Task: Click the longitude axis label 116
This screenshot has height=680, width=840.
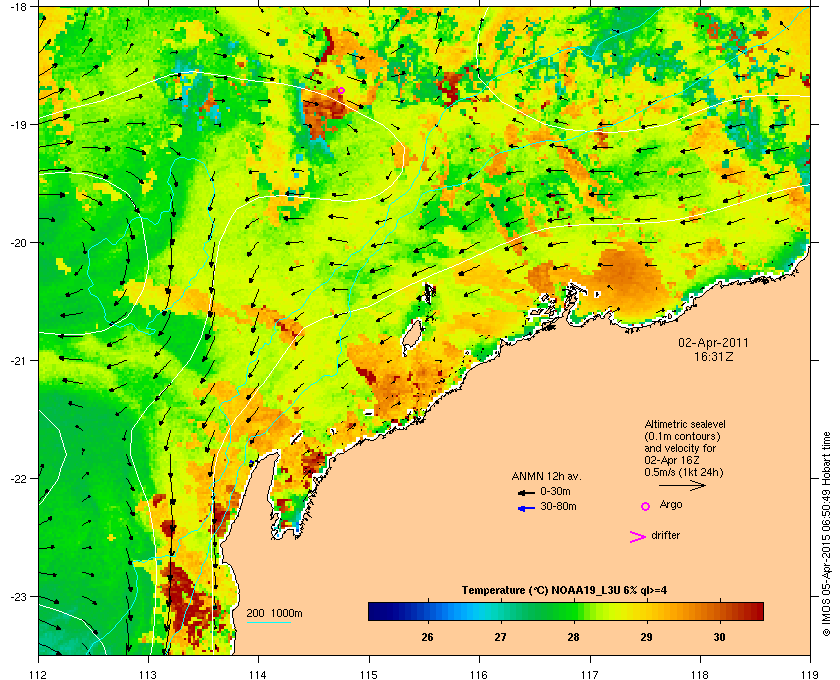Action: click(479, 674)
